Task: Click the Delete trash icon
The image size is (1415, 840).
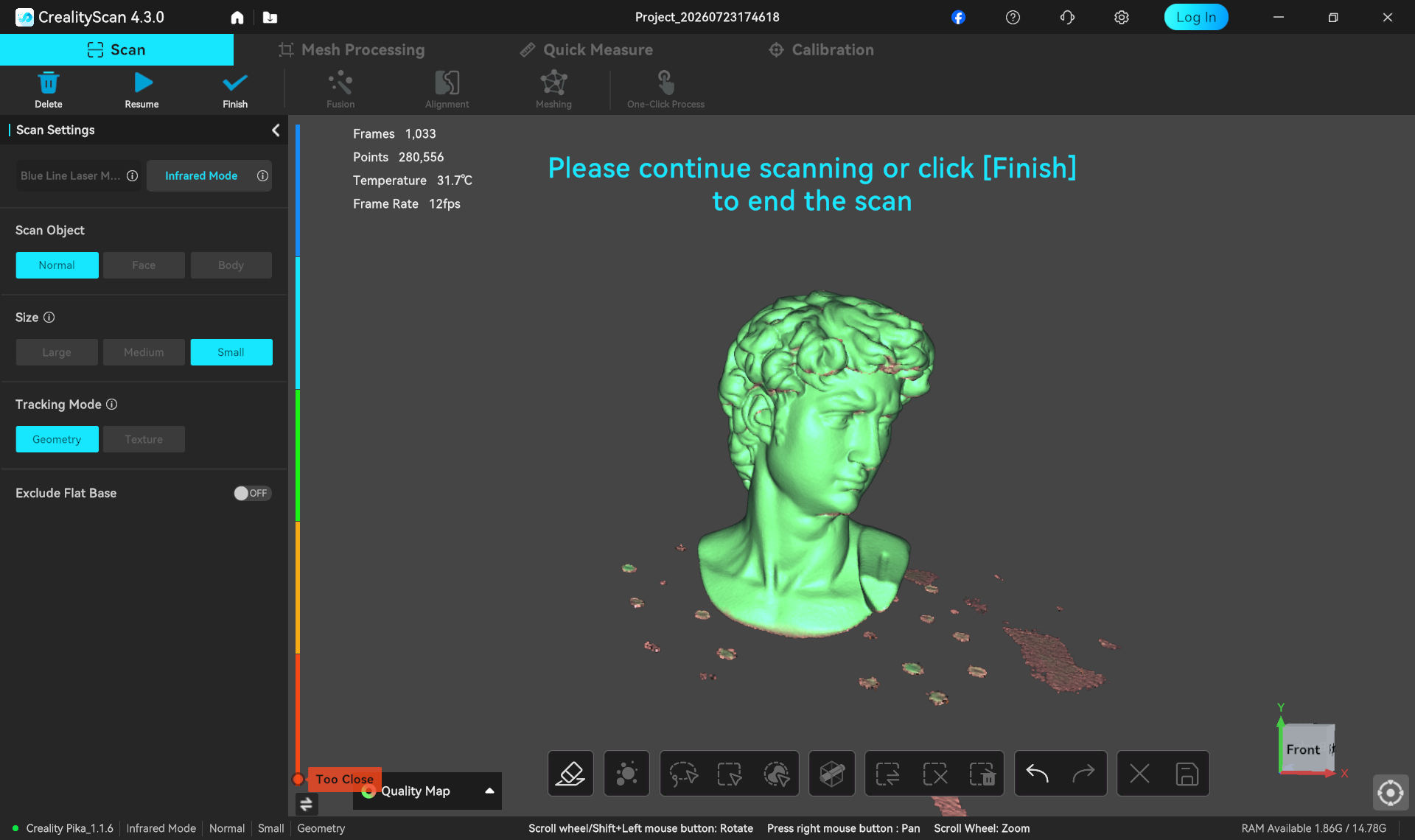Action: coord(48,83)
